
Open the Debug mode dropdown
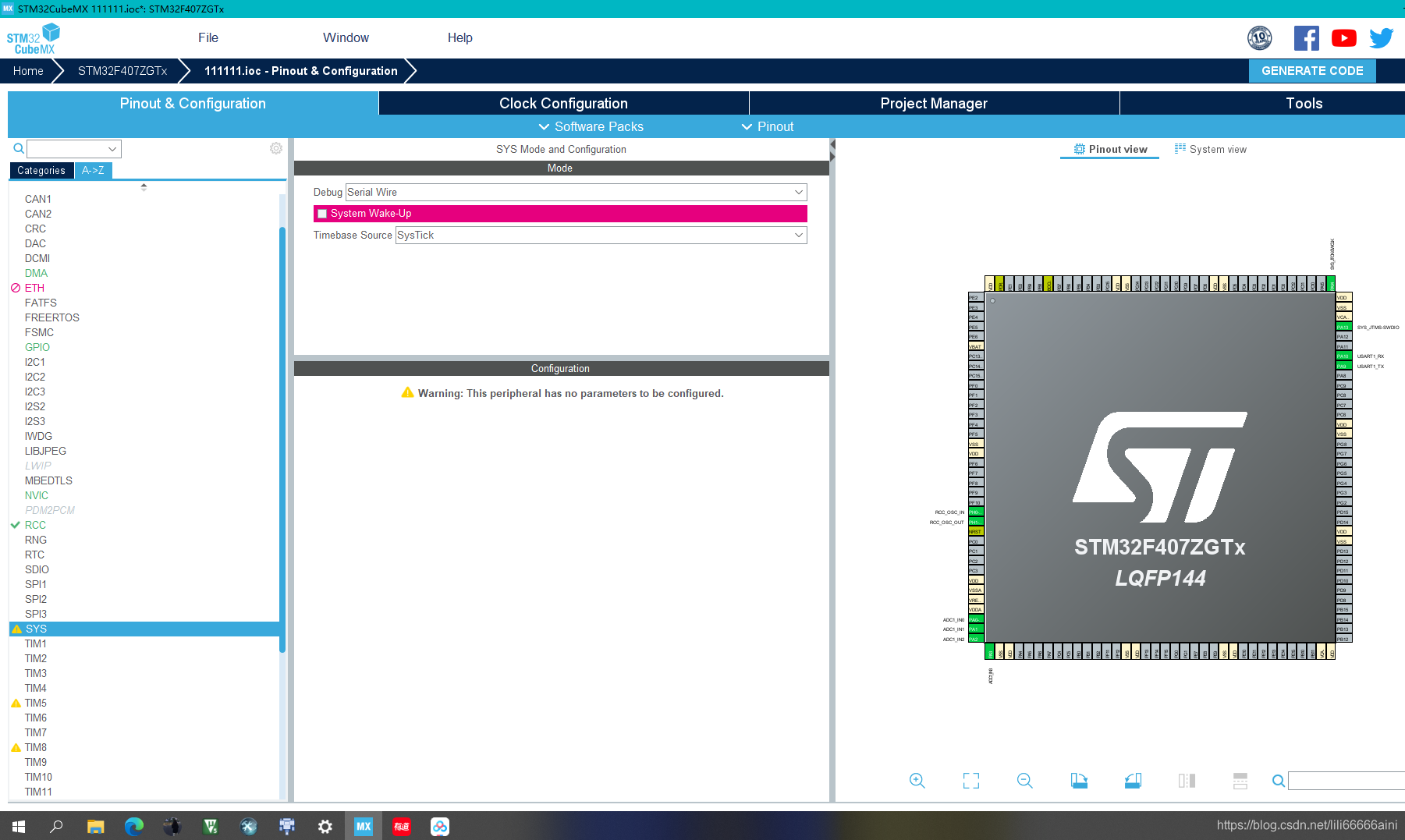tap(576, 192)
